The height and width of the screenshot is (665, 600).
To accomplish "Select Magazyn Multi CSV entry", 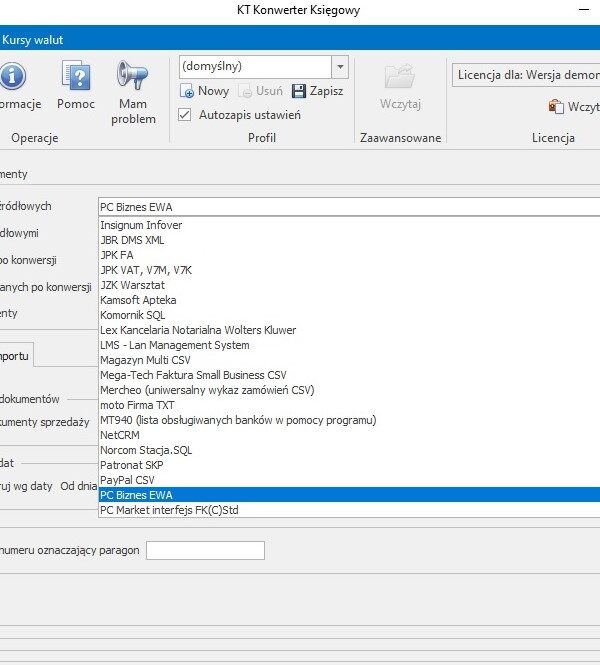I will tap(350, 360).
